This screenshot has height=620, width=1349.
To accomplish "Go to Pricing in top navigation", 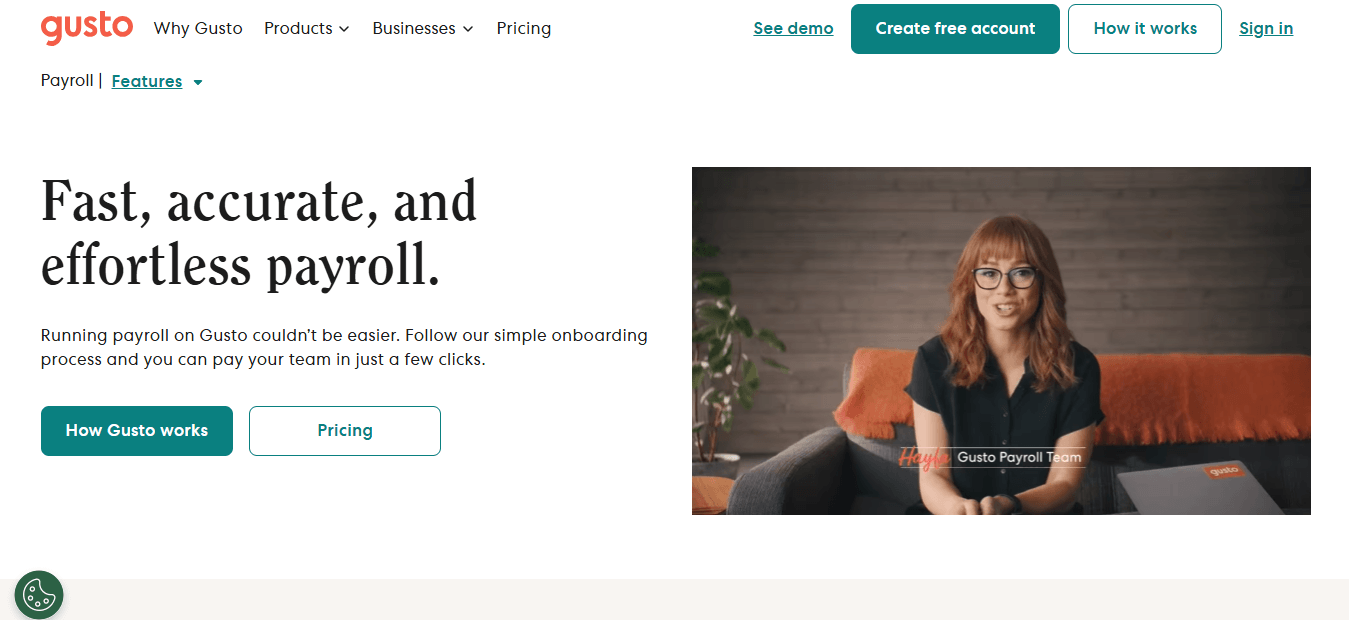I will tap(524, 28).
